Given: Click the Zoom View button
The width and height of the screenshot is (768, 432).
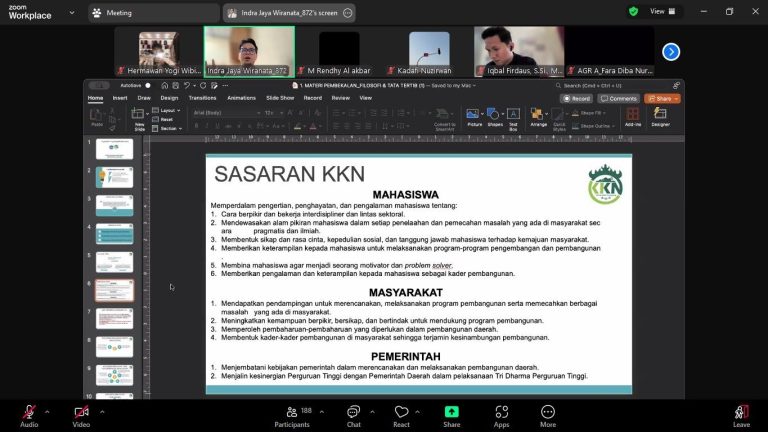Looking at the screenshot, I should 662,11.
